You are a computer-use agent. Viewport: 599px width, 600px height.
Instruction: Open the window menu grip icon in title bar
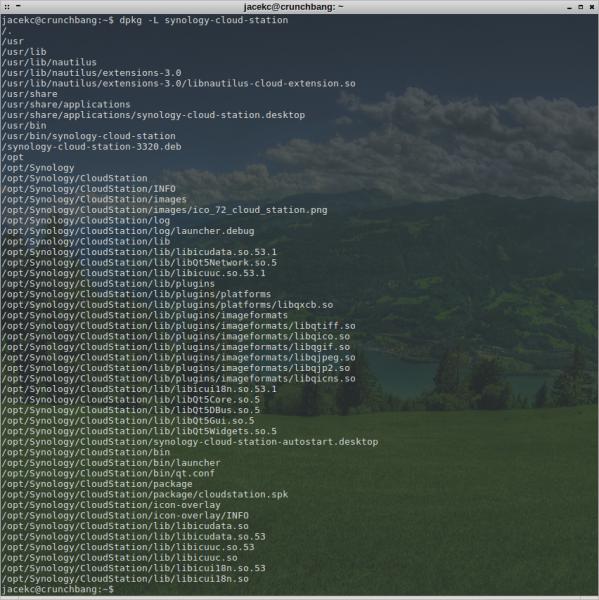[x=7, y=7]
